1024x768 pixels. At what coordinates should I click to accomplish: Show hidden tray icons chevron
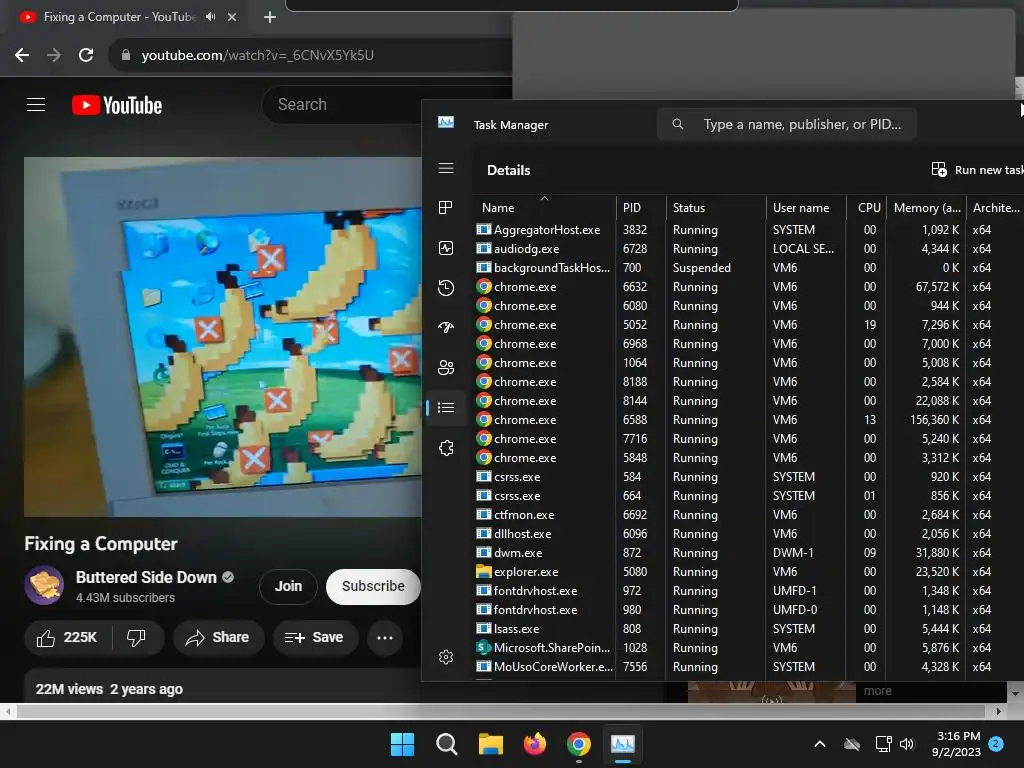(820, 744)
